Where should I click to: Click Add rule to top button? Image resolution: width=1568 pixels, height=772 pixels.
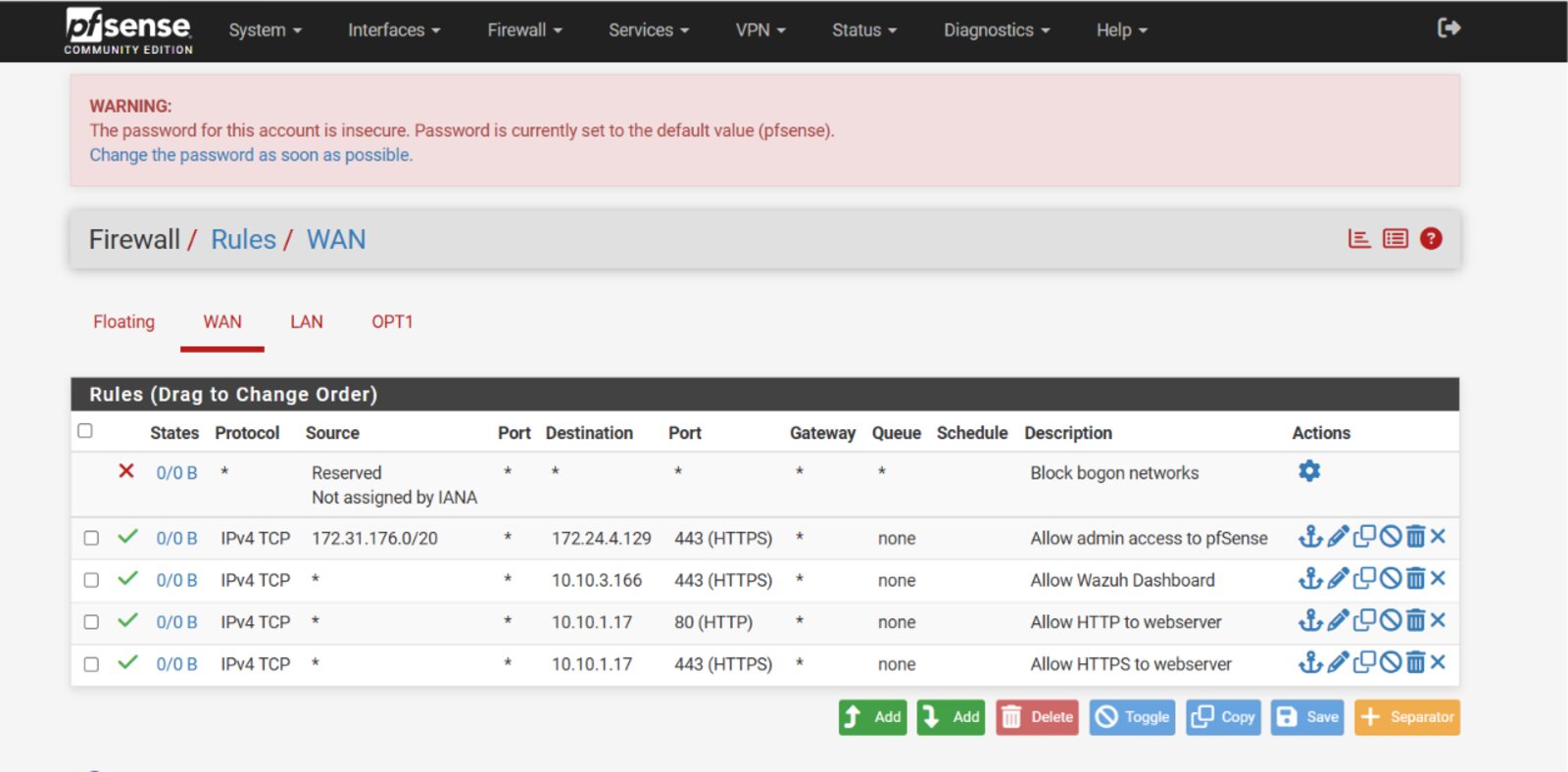(x=872, y=717)
